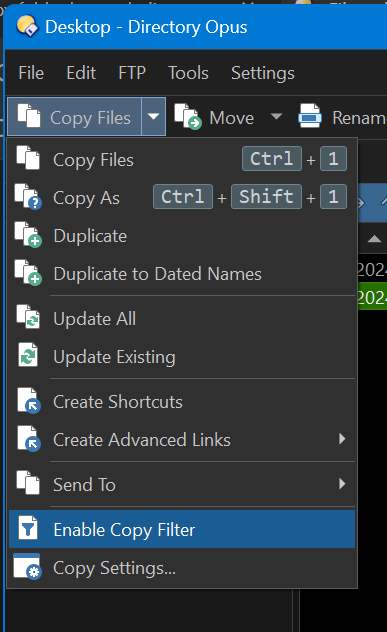This screenshot has width=387, height=632.
Task: Click the column sort arrow behind the menu
Action: pos(375,239)
